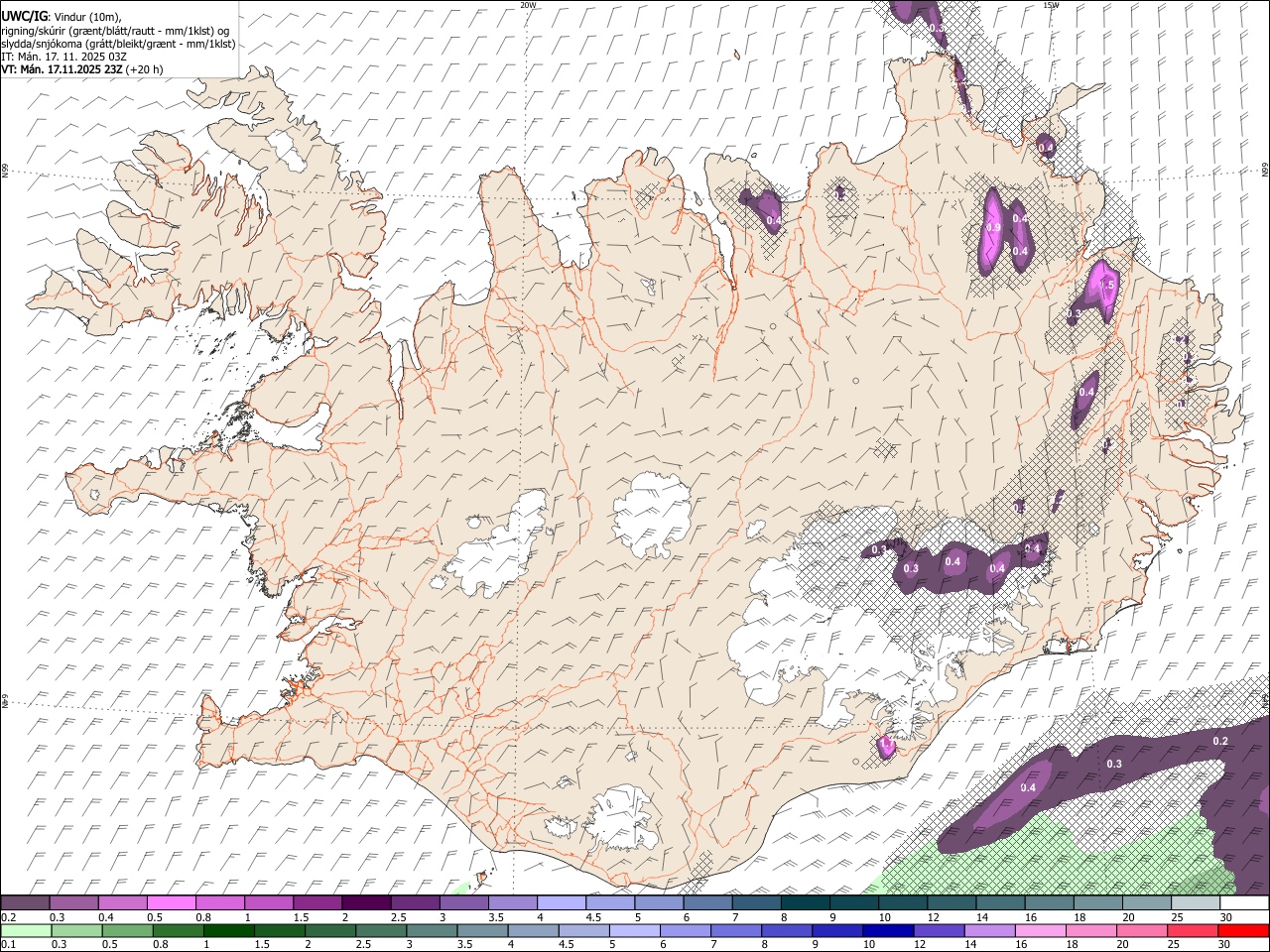Click the '0.9' precipitation value on the map
The height and width of the screenshot is (952, 1270).
click(993, 228)
